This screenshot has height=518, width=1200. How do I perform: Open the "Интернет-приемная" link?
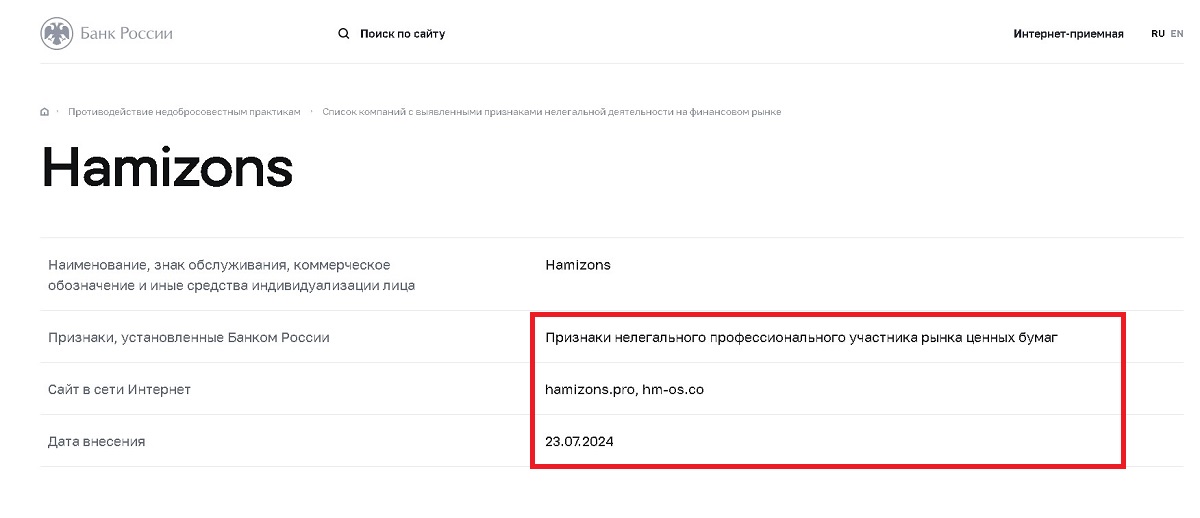pyautogui.click(x=1068, y=34)
